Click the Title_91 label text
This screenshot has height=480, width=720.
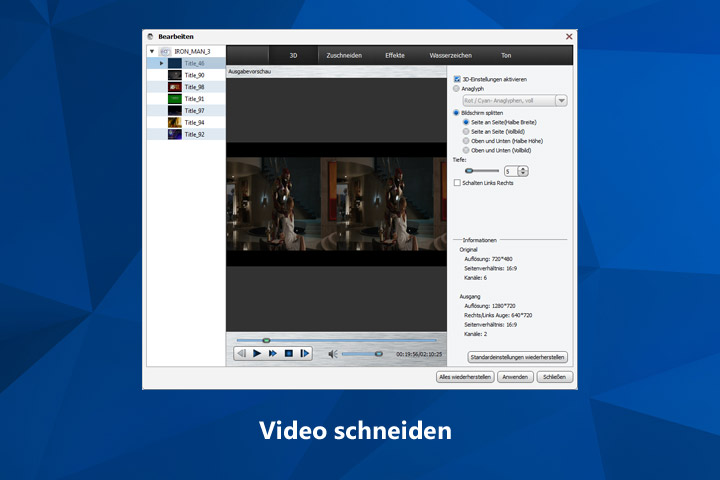(194, 99)
